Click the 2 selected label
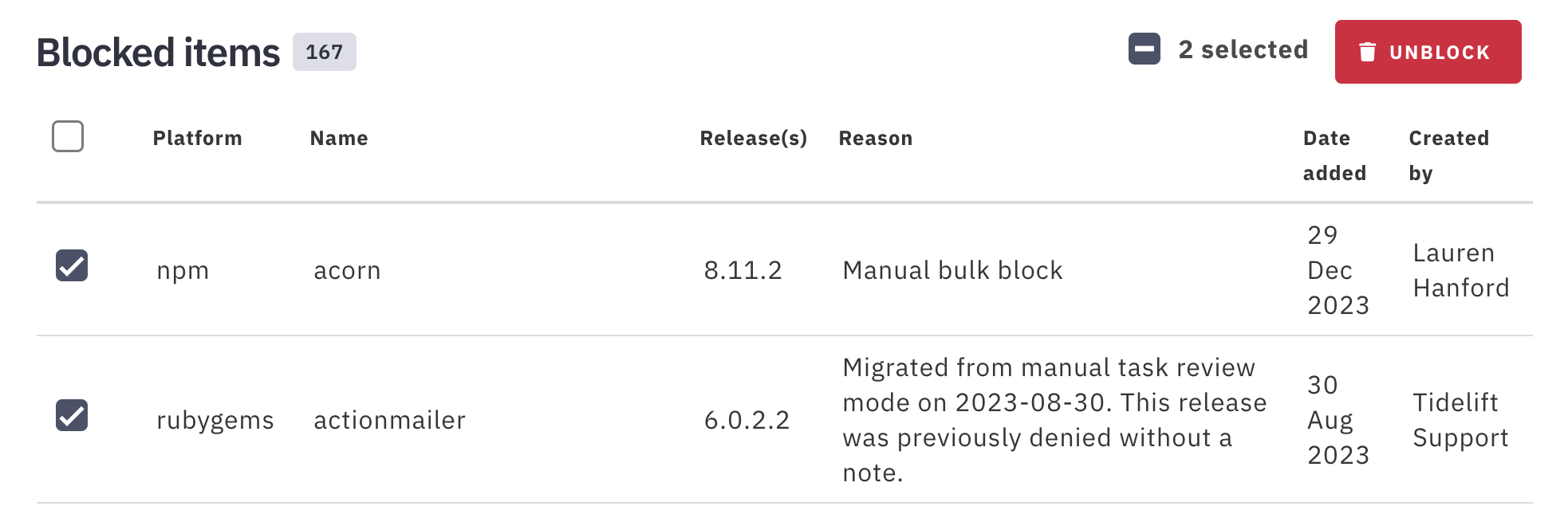The image size is (1568, 510). 1242,49
